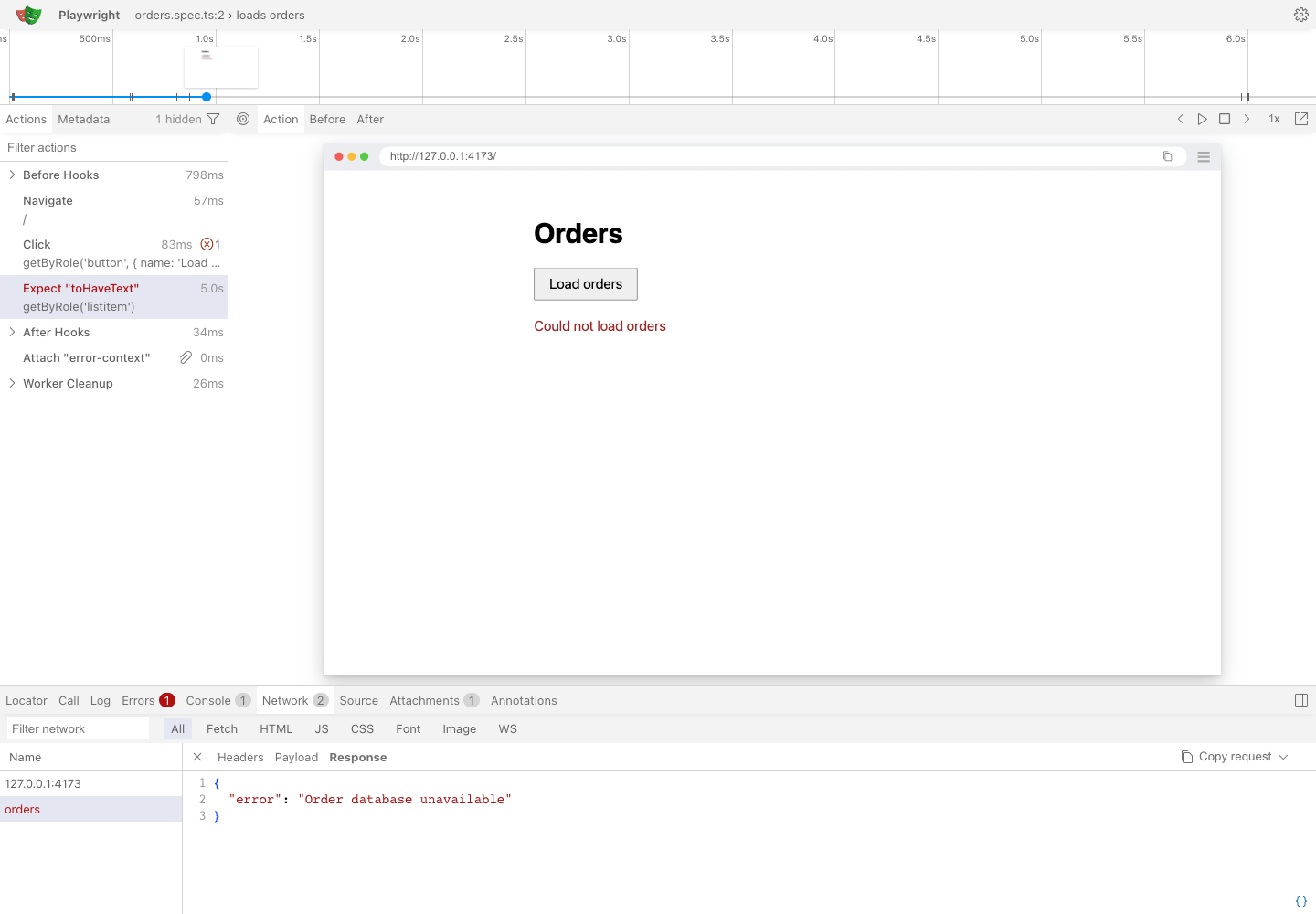
Task: Filter network by JS
Action: pyautogui.click(x=322, y=728)
